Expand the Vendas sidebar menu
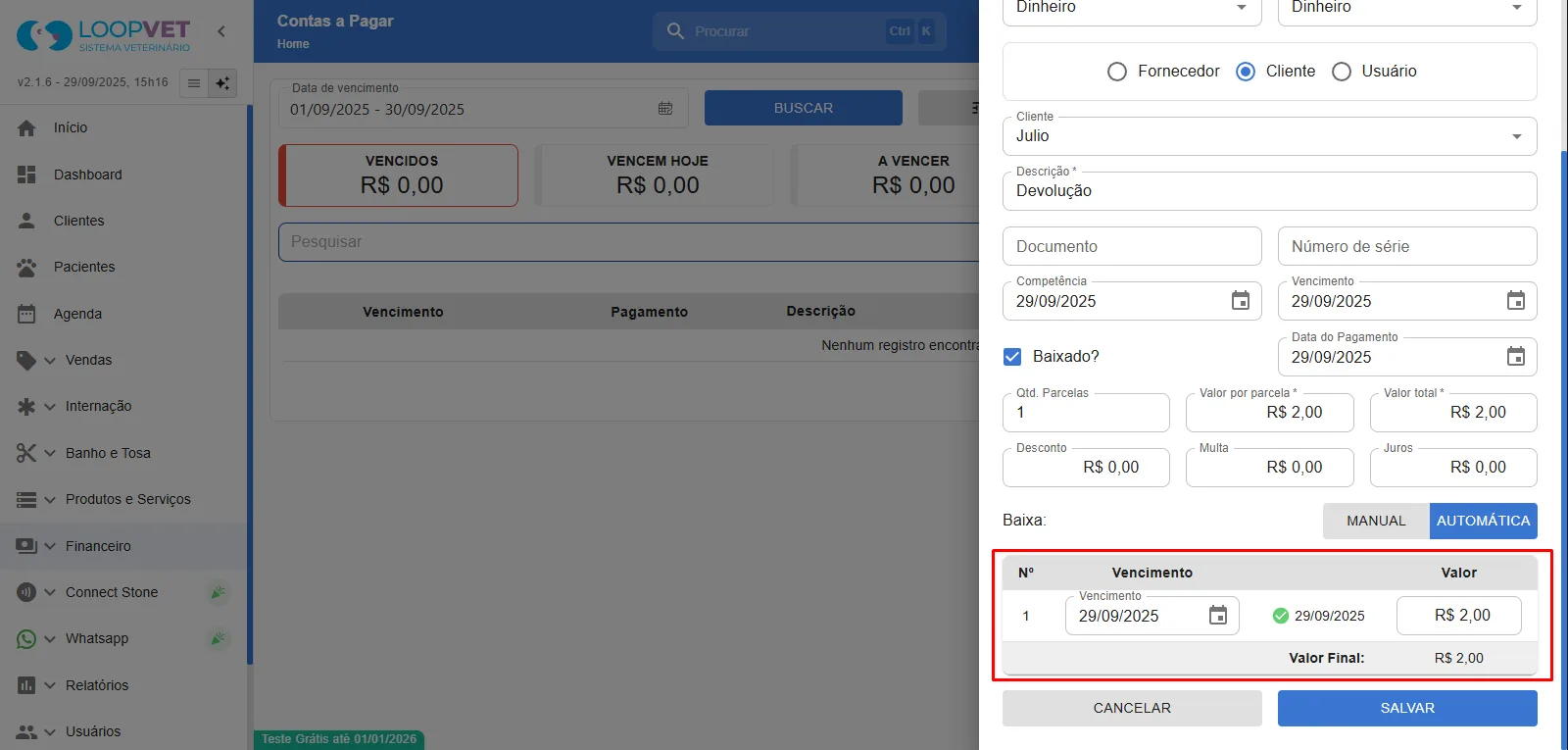The width and height of the screenshot is (1568, 750). click(78, 360)
